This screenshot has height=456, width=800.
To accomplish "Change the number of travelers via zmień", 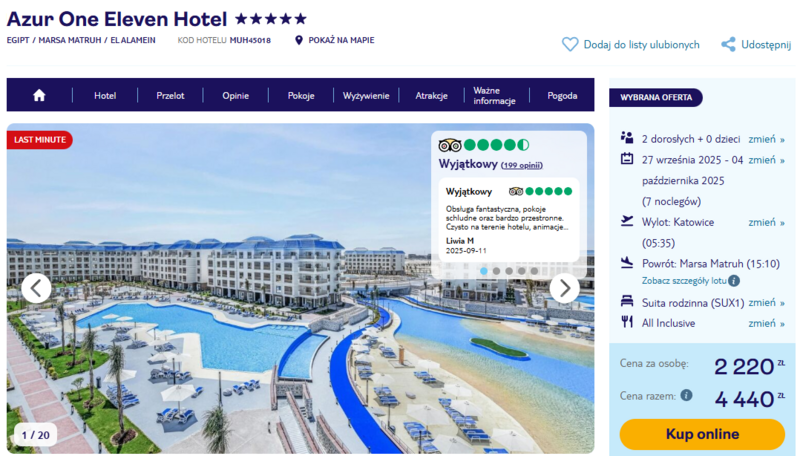I will tap(766, 139).
